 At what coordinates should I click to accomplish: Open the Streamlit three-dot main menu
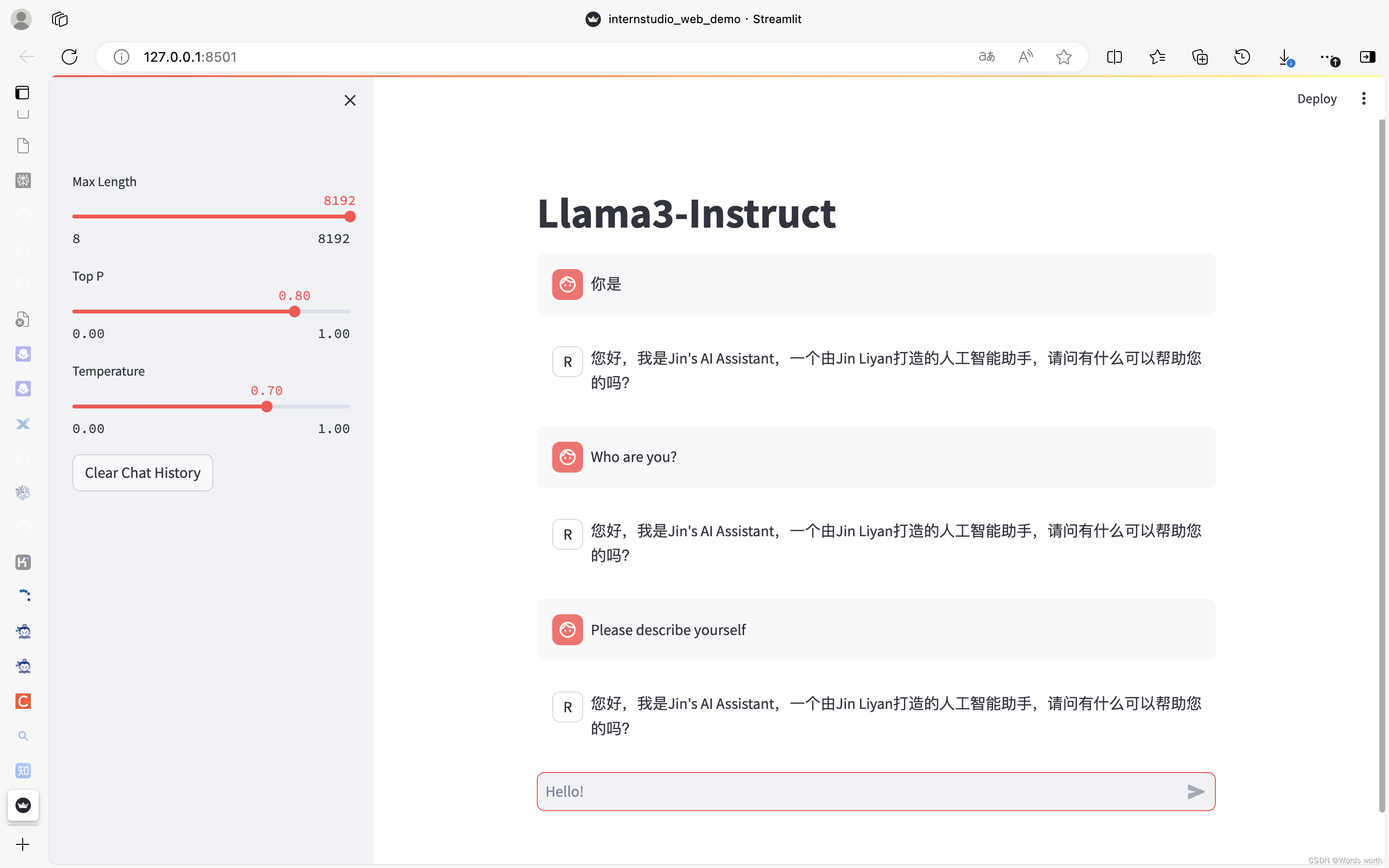[1363, 99]
